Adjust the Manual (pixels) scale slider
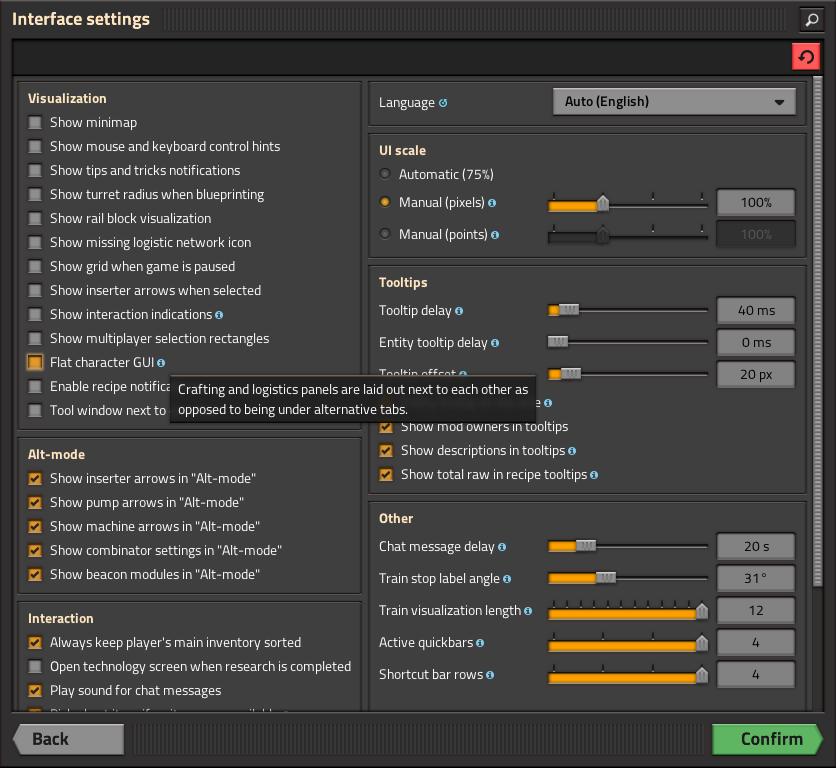Screen dimensions: 836x768 628,203
